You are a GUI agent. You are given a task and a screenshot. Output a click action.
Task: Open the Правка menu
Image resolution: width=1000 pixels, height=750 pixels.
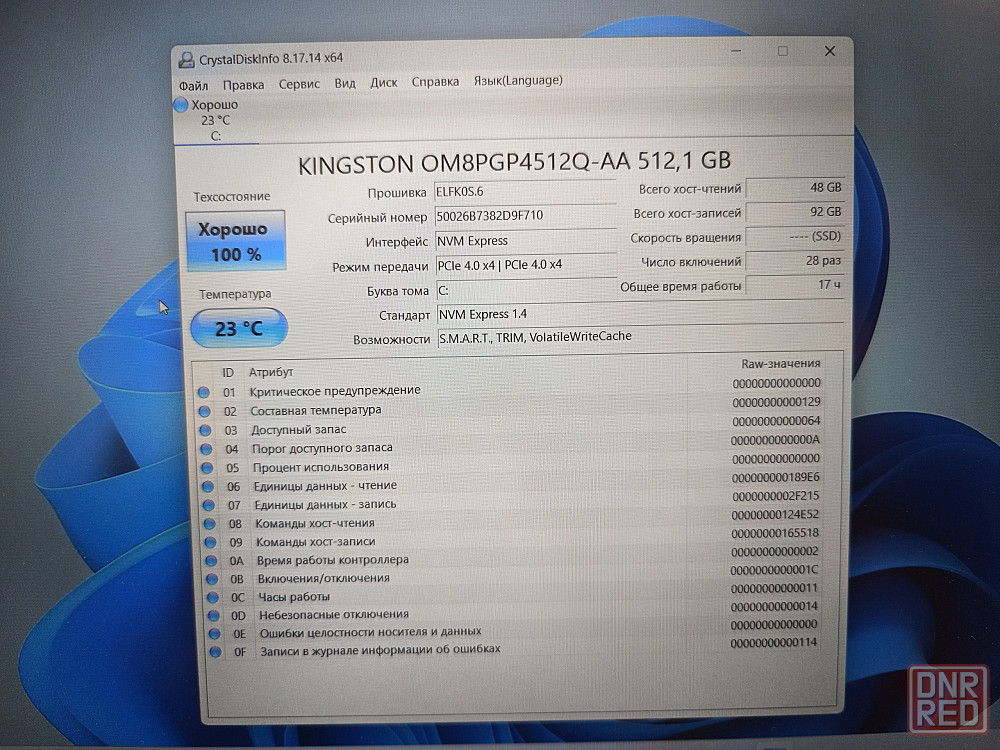(x=243, y=85)
